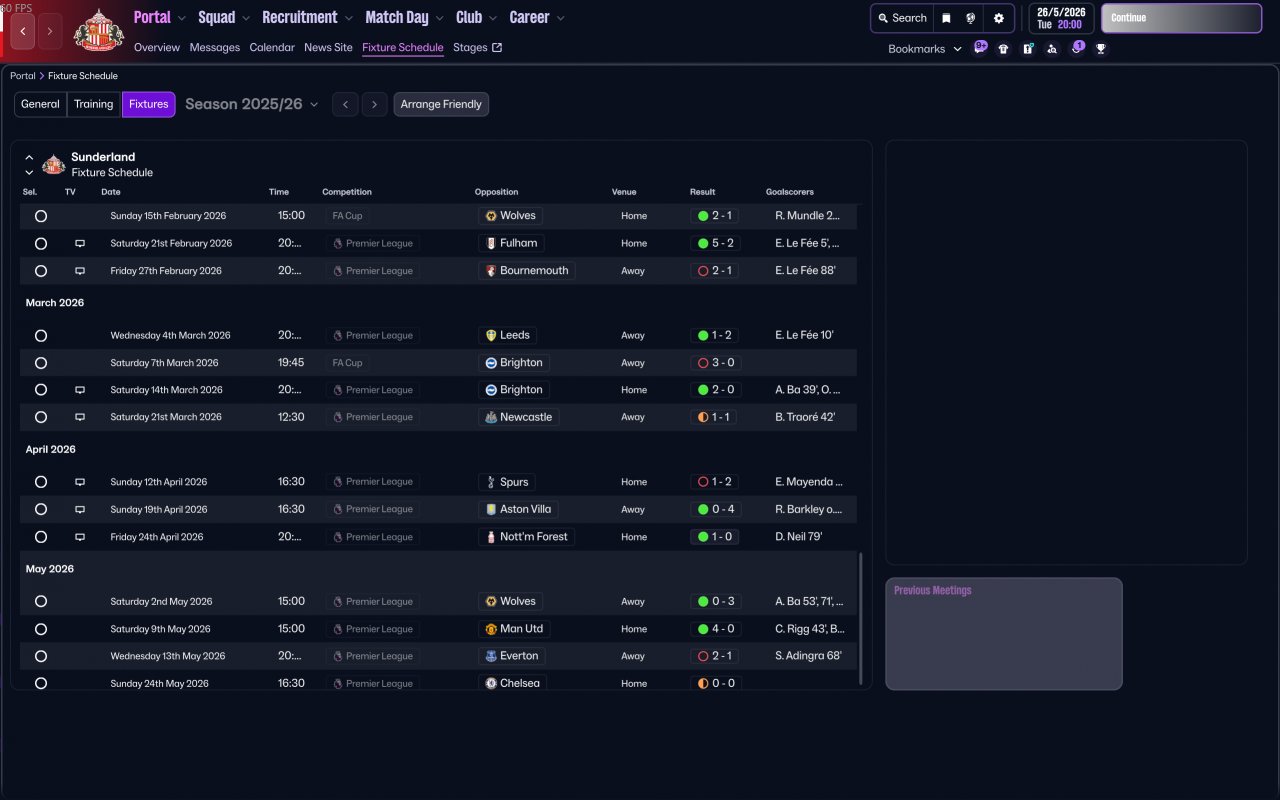The height and width of the screenshot is (800, 1280).
Task: Expand the Recruitment menu chevron
Action: point(348,18)
